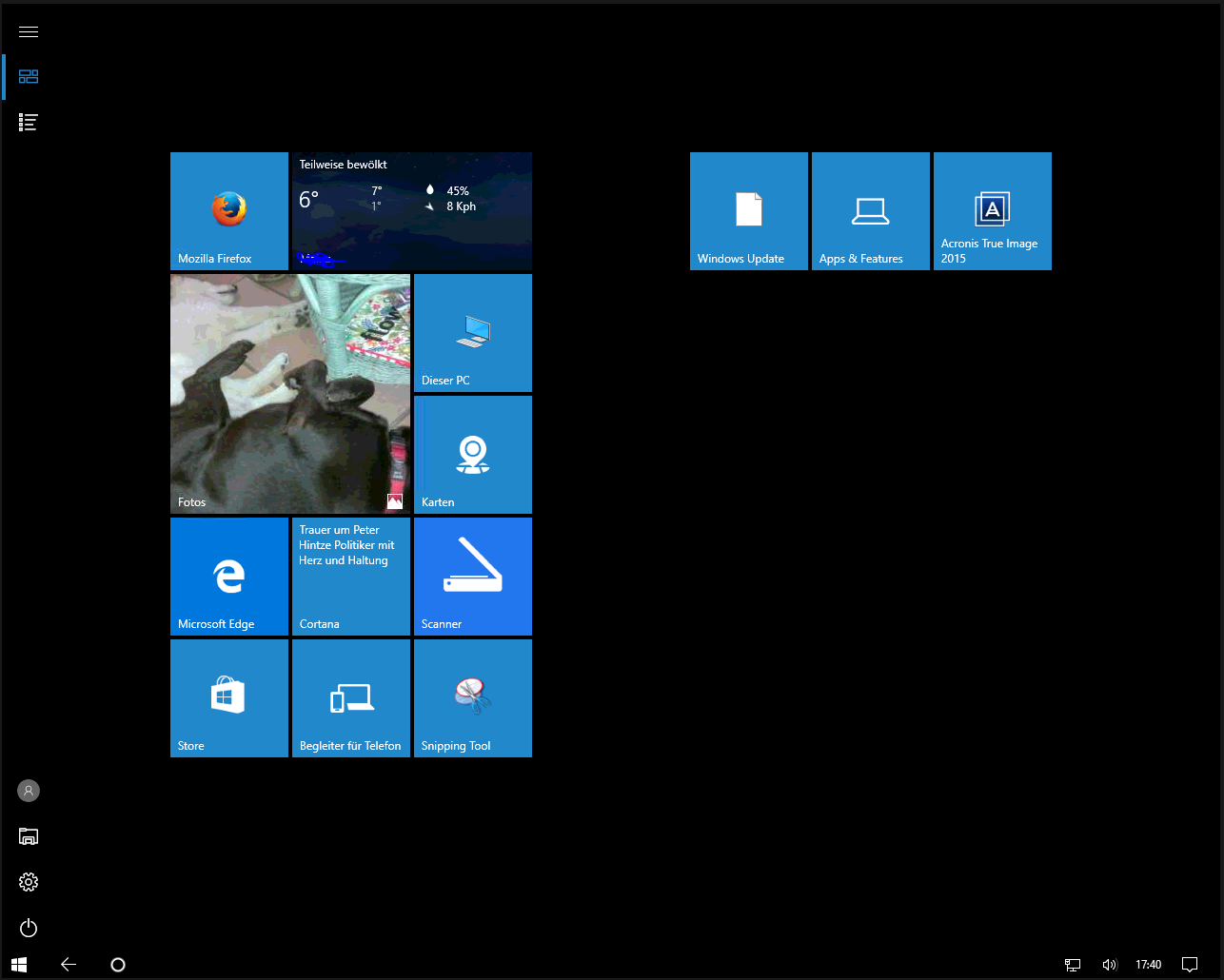This screenshot has height=980, width=1224.
Task: Open File Explorer from the sidebar
Action: [x=29, y=836]
